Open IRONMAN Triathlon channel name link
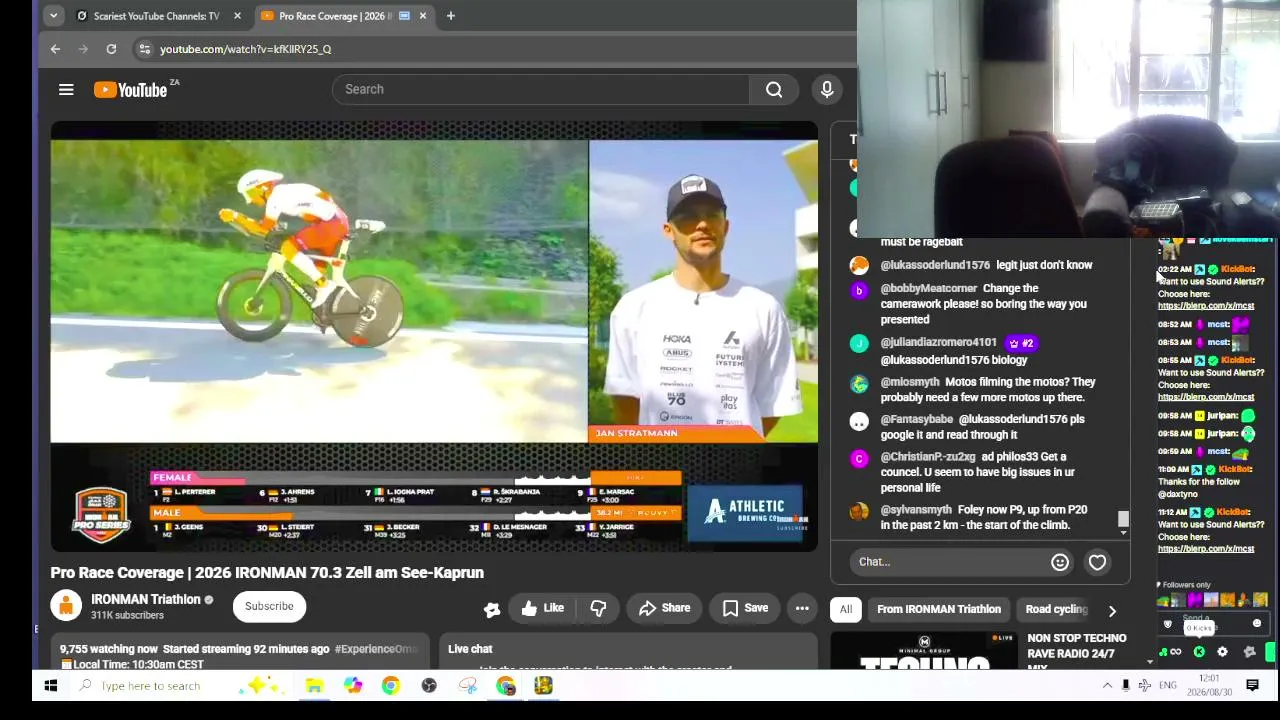Viewport: 1280px width, 720px height. [146, 599]
